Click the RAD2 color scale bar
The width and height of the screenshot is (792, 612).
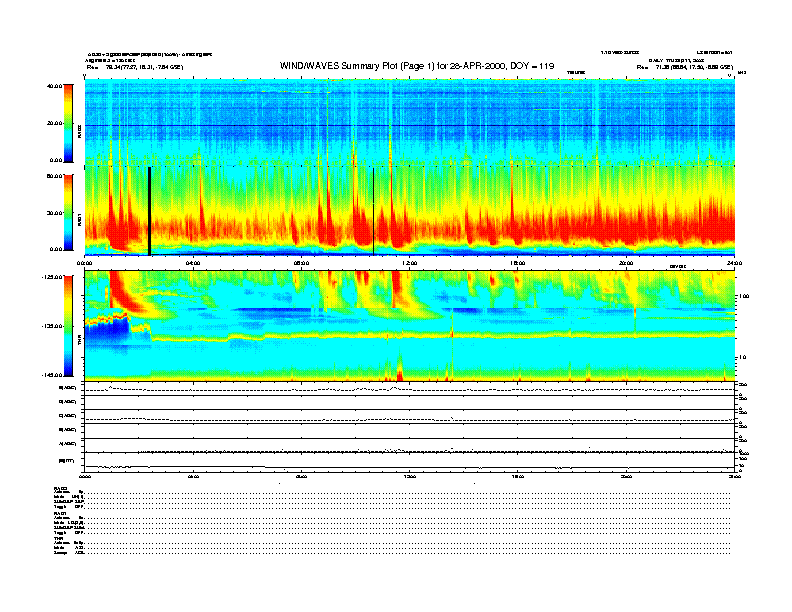coord(68,123)
